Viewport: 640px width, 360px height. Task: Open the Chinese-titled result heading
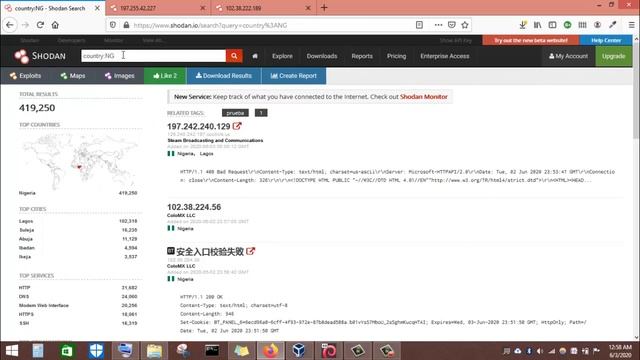[210, 252]
